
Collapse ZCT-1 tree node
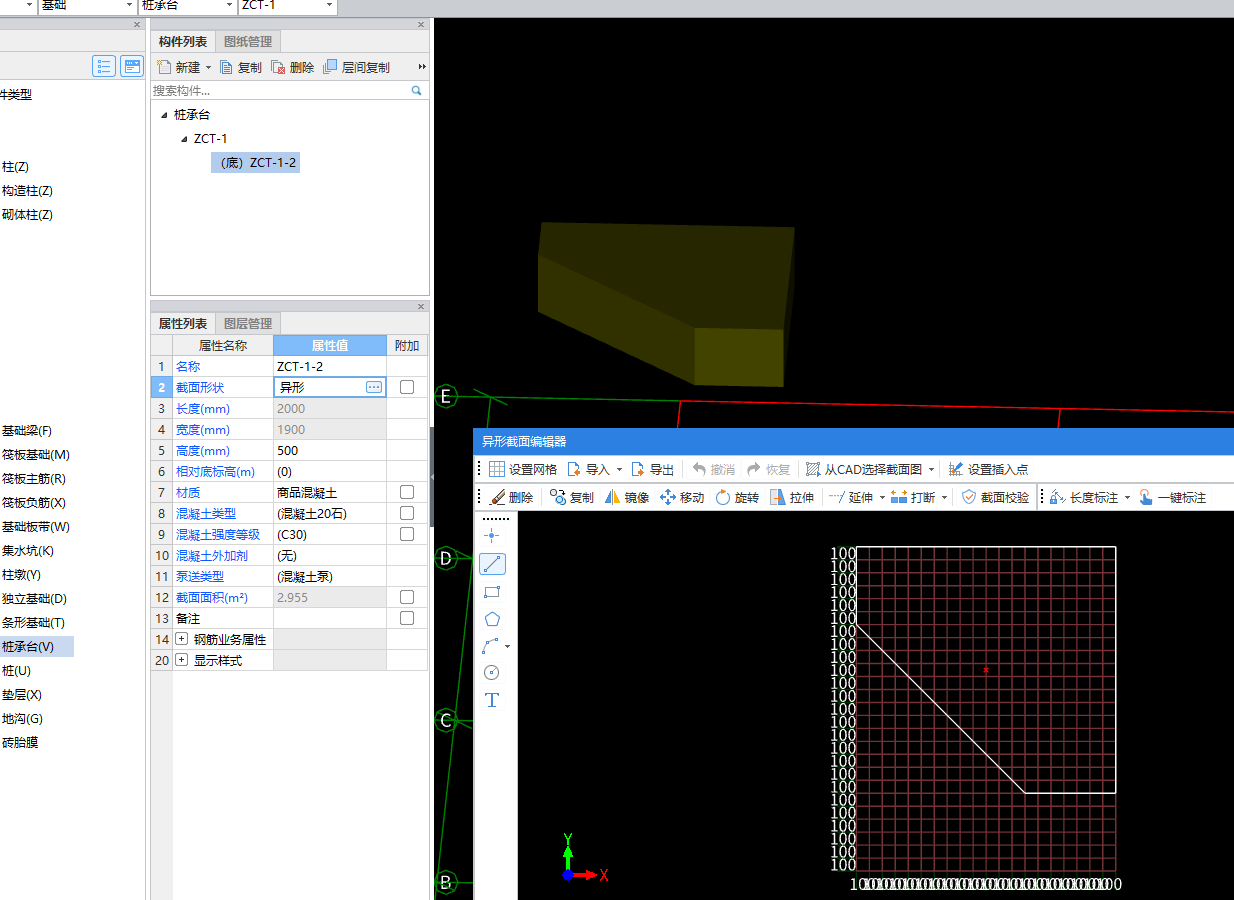tap(184, 139)
